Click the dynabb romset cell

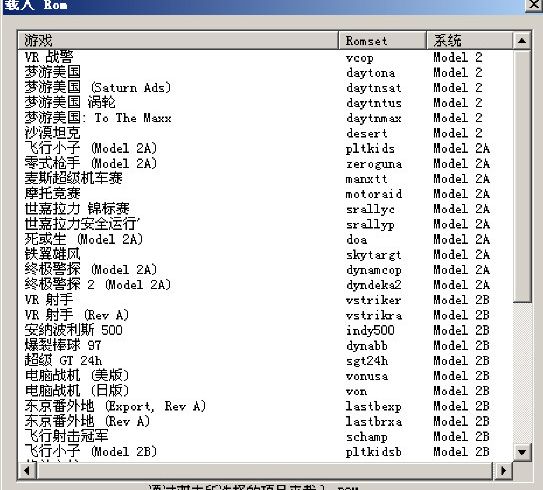[367, 346]
